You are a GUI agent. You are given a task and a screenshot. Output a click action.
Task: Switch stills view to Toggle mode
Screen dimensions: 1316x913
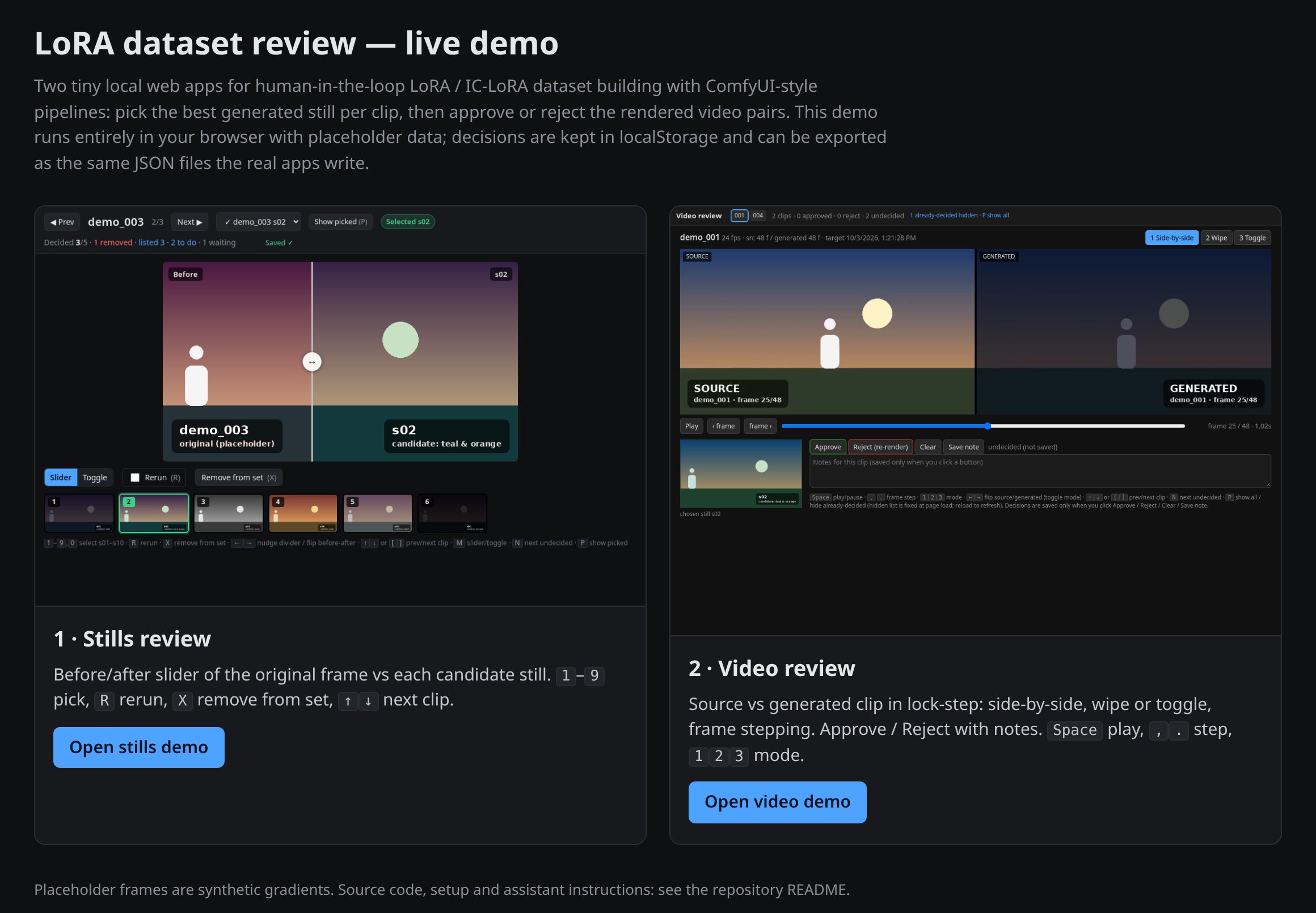[94, 477]
